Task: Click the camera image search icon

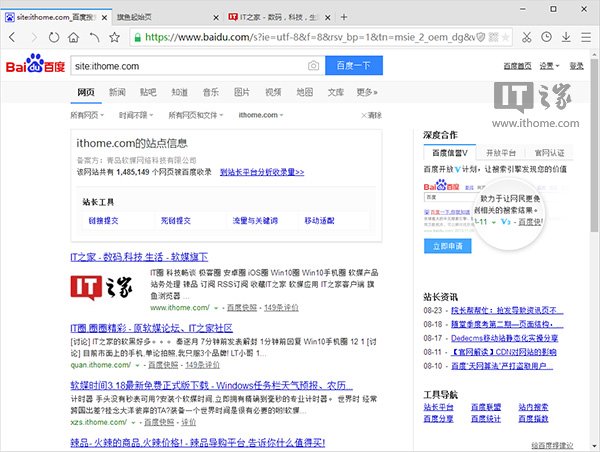Action: tap(313, 66)
